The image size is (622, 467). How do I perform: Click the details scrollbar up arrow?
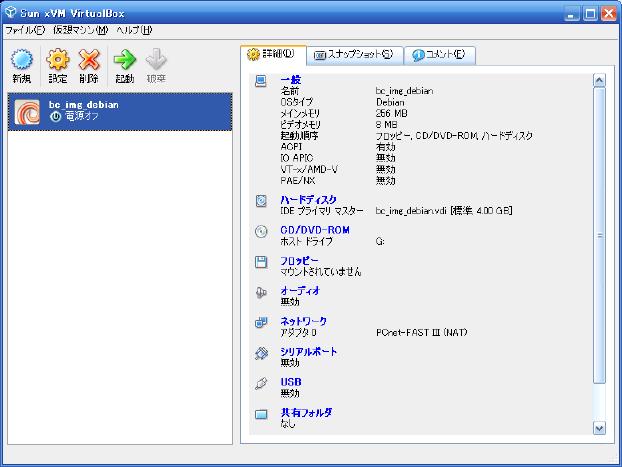[x=599, y=80]
